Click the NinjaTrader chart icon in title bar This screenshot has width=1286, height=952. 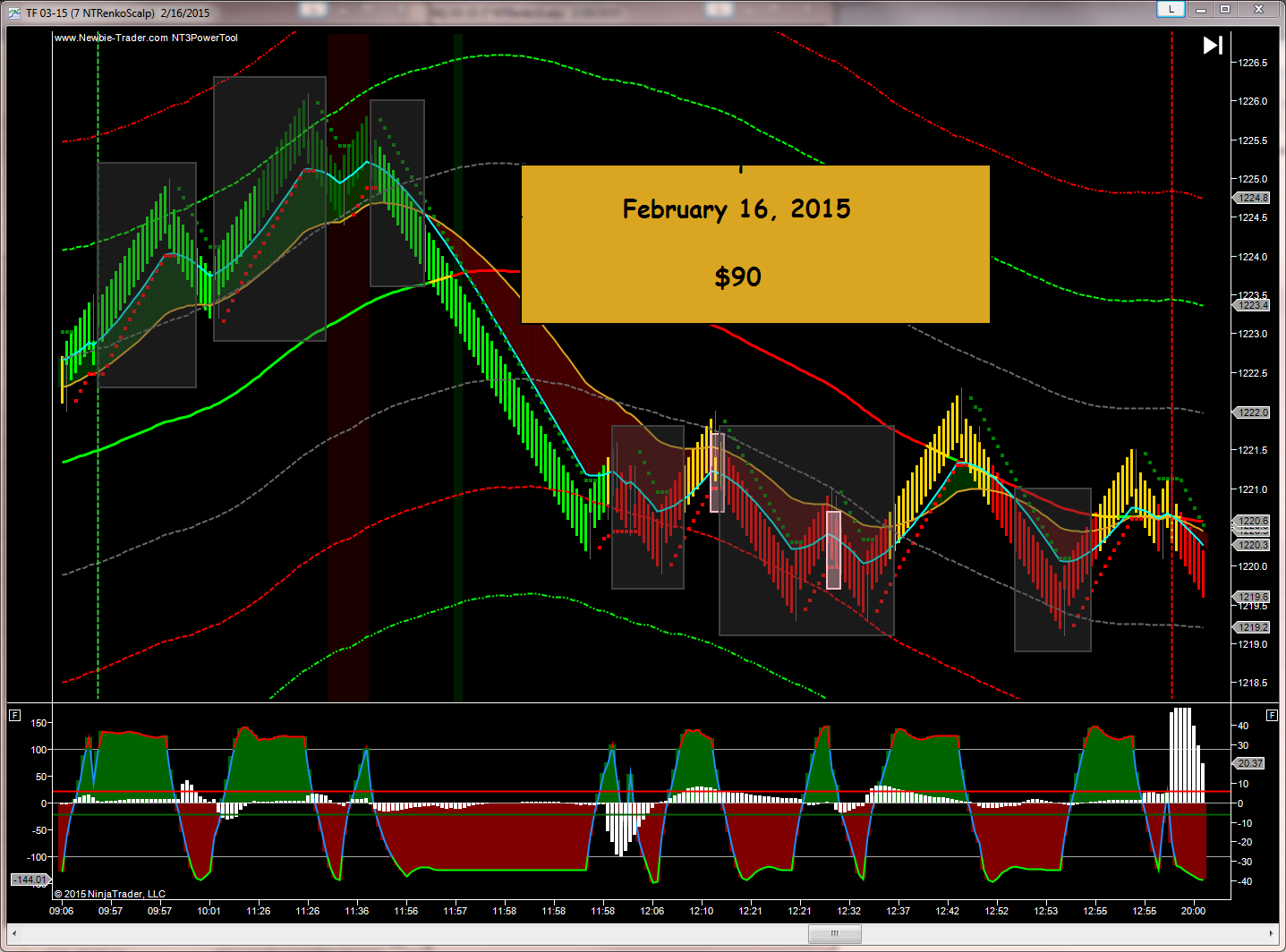[x=14, y=13]
